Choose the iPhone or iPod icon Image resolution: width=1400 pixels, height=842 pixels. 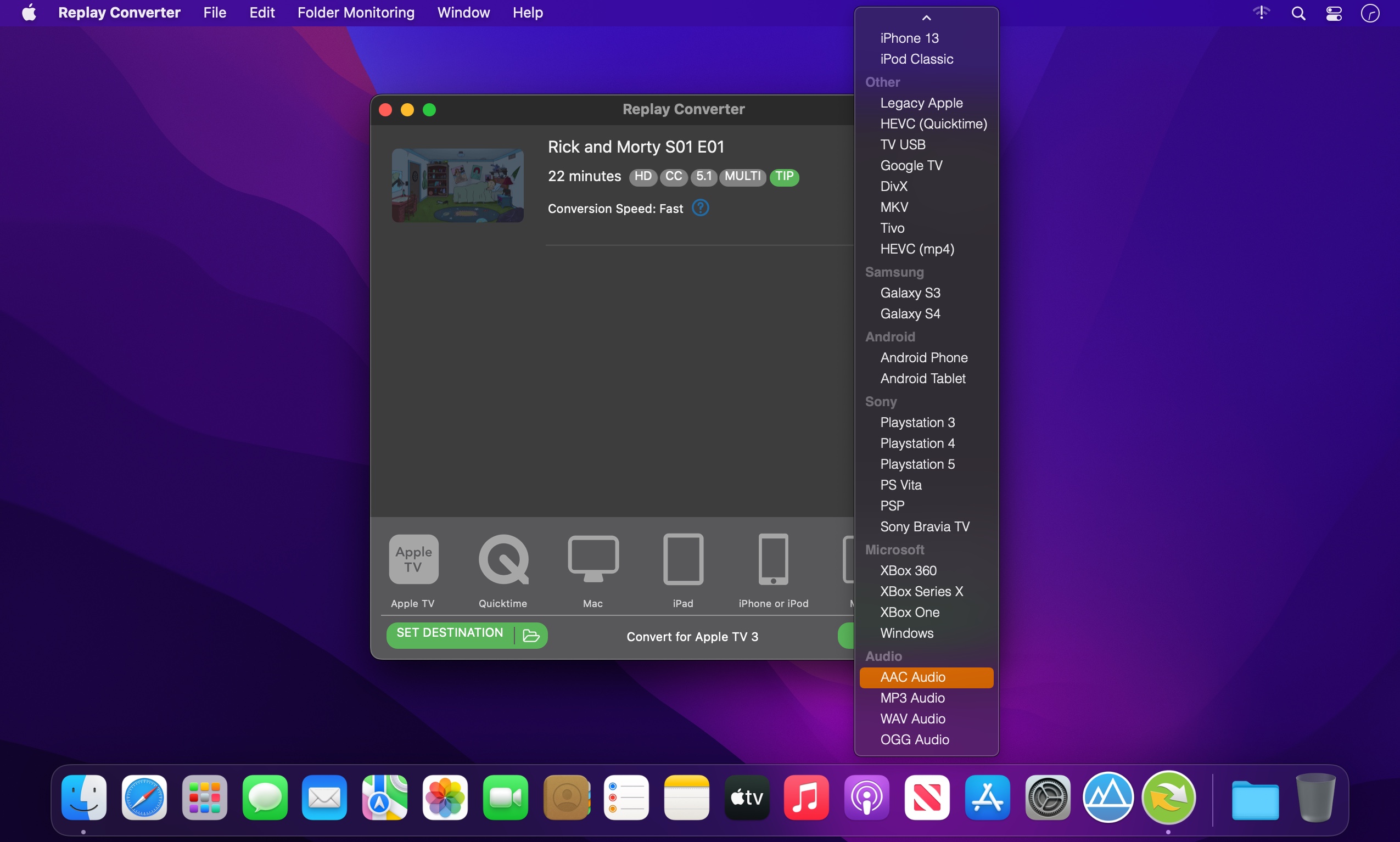[x=774, y=559]
